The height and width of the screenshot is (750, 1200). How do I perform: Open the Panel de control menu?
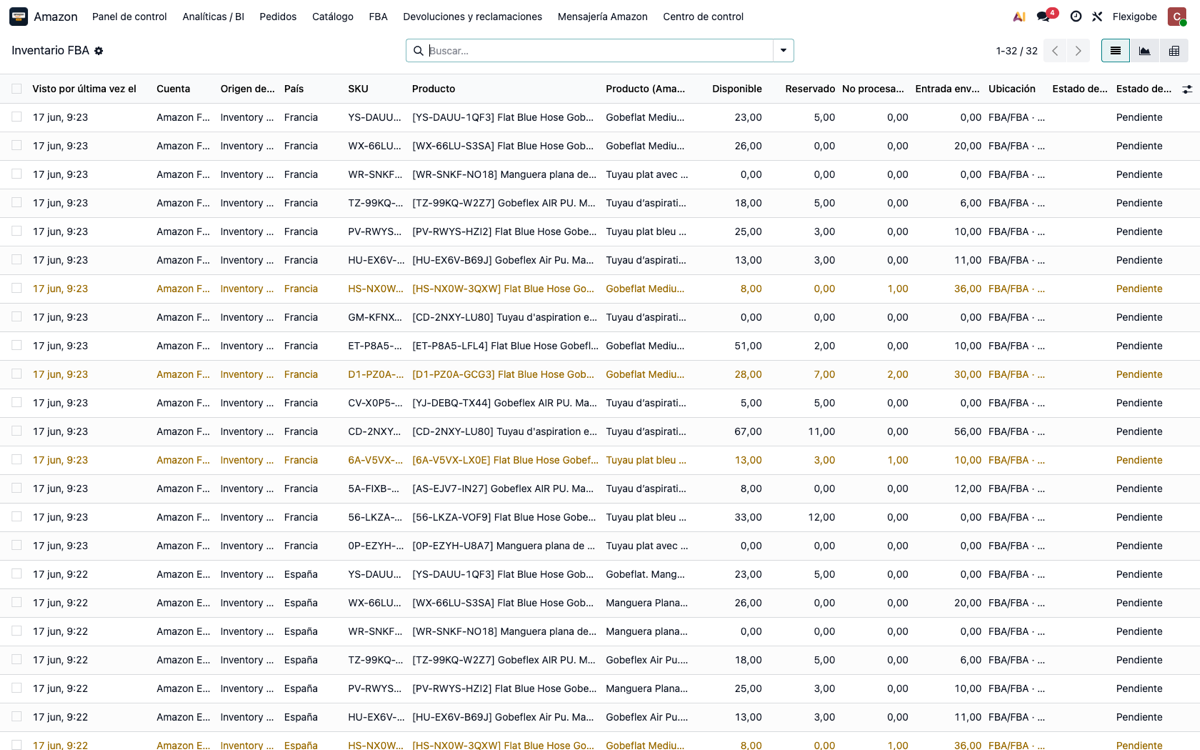129,16
